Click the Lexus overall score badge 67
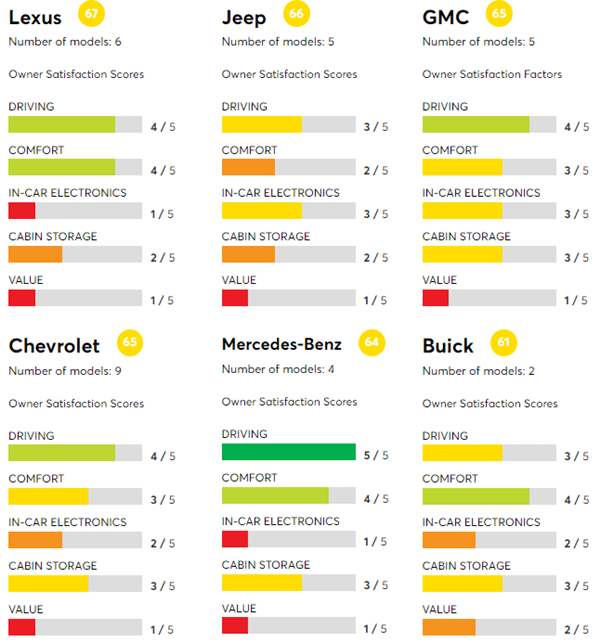Image resolution: width=600 pixels, height=642 pixels. tap(92, 14)
